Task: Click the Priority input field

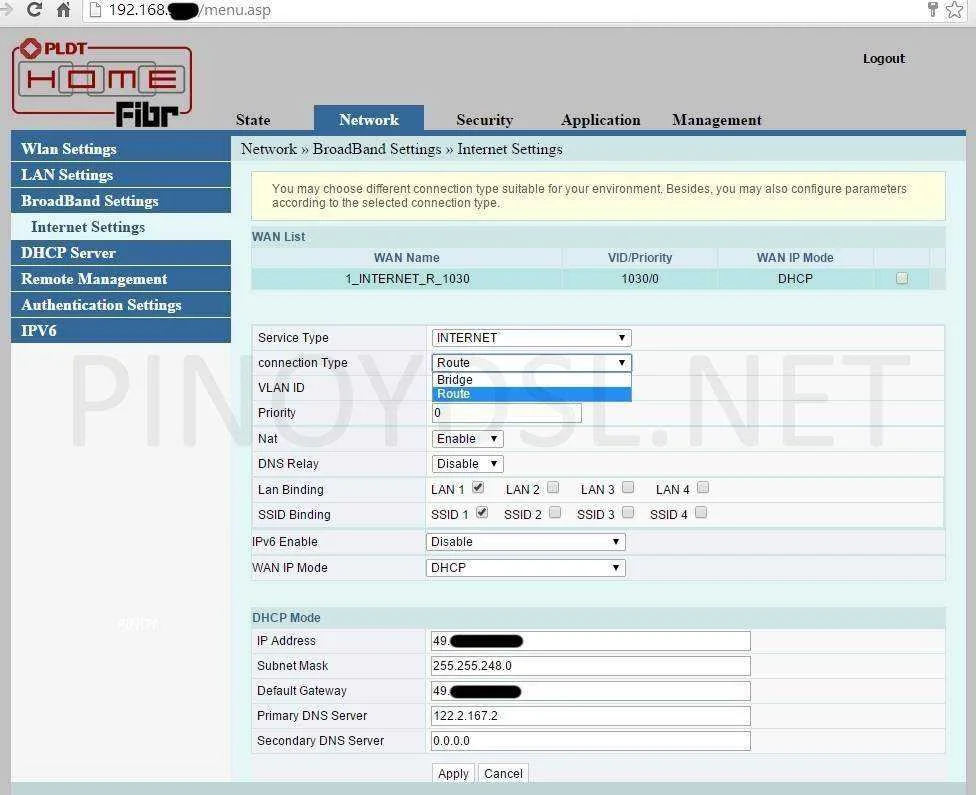Action: 507,413
